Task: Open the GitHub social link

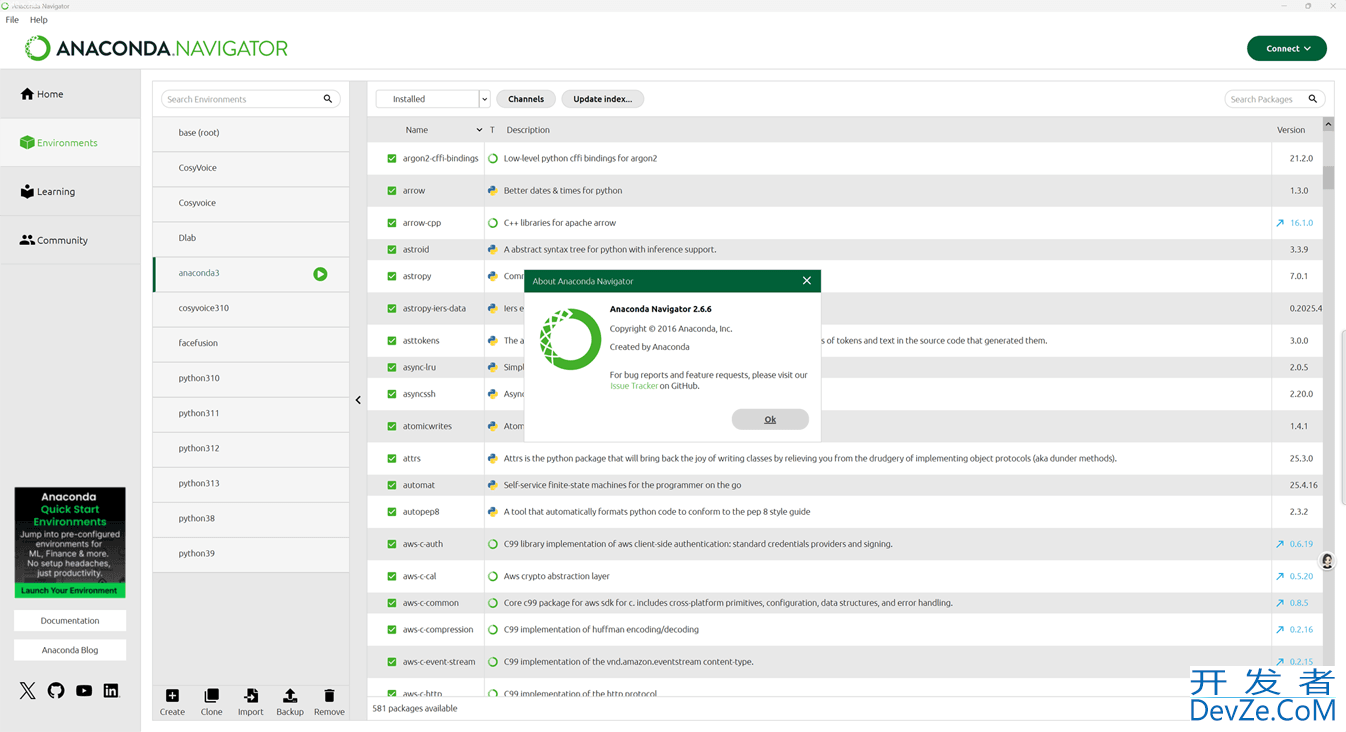Action: click(56, 691)
